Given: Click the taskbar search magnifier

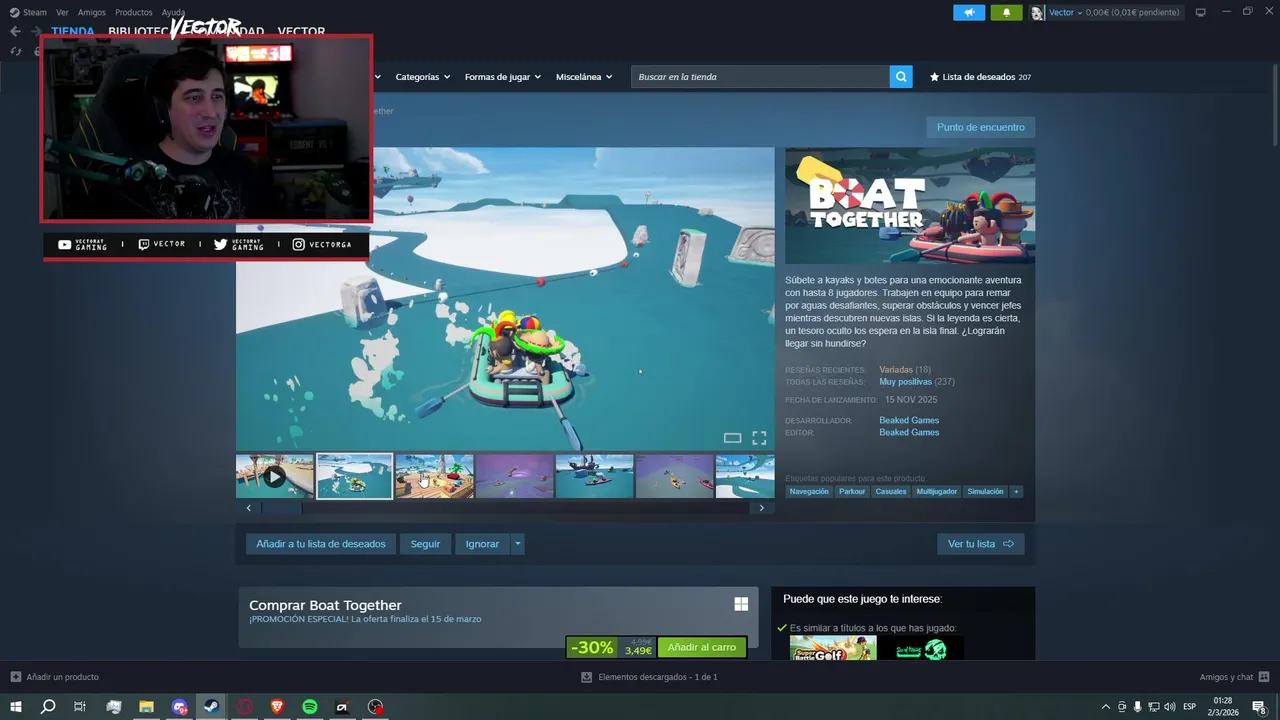Looking at the screenshot, I should (47, 707).
